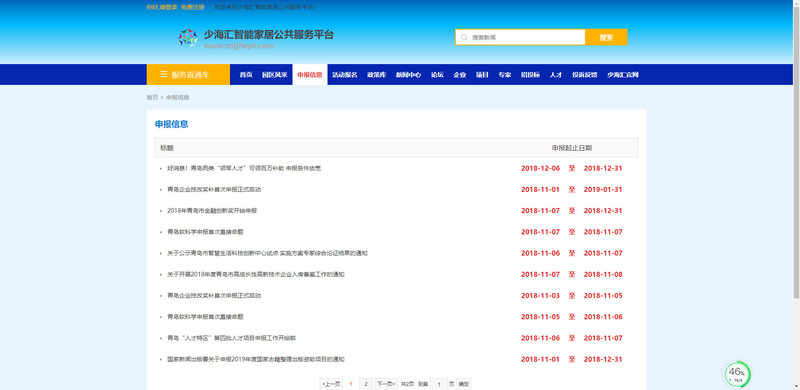Click the 少海汇智能家居公共服务平台 site title
800x390 pixels.
coord(269,35)
